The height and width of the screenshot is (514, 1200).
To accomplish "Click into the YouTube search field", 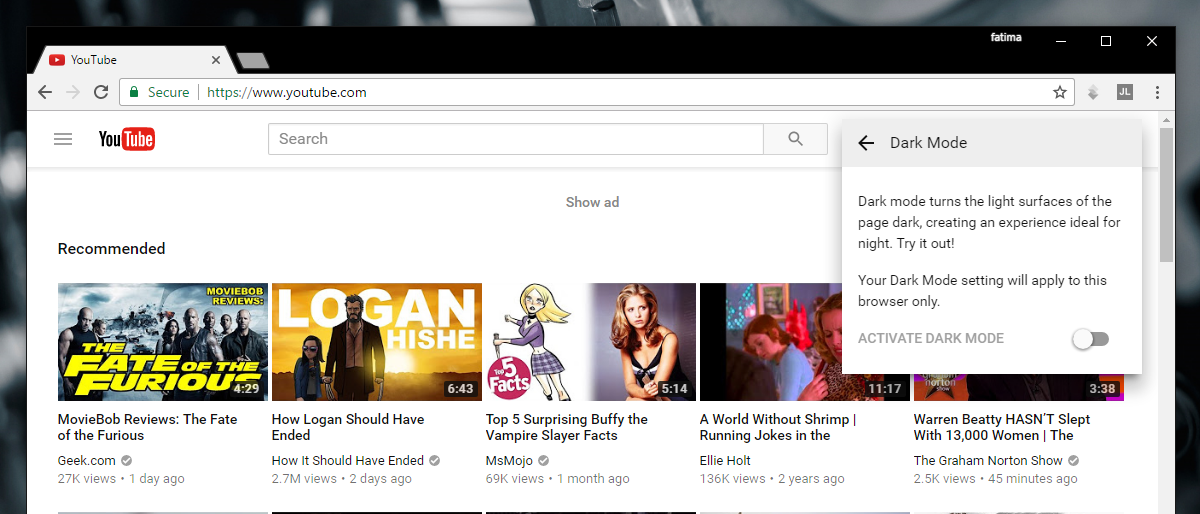I will [x=516, y=139].
